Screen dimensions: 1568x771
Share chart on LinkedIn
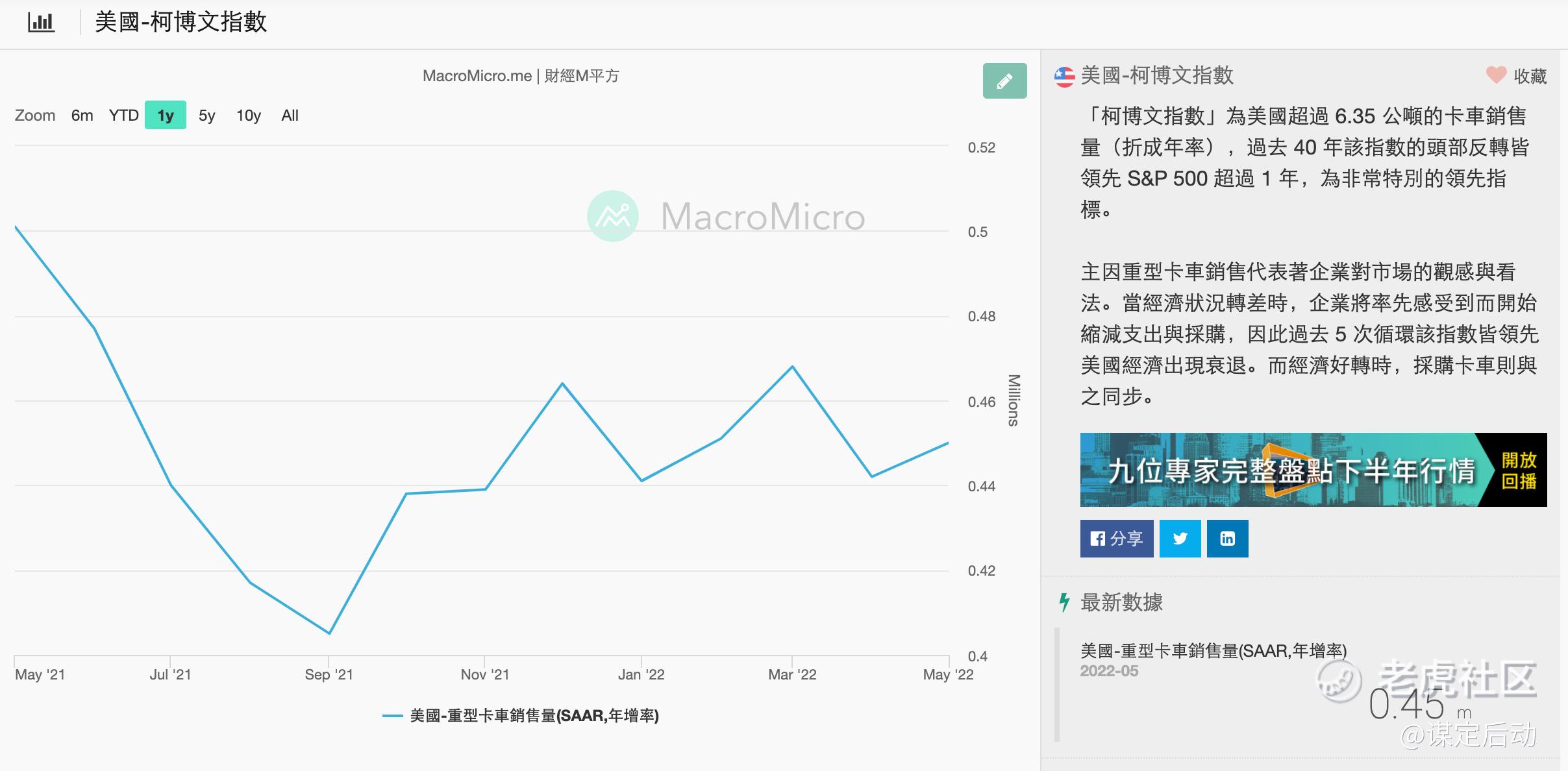[1227, 539]
